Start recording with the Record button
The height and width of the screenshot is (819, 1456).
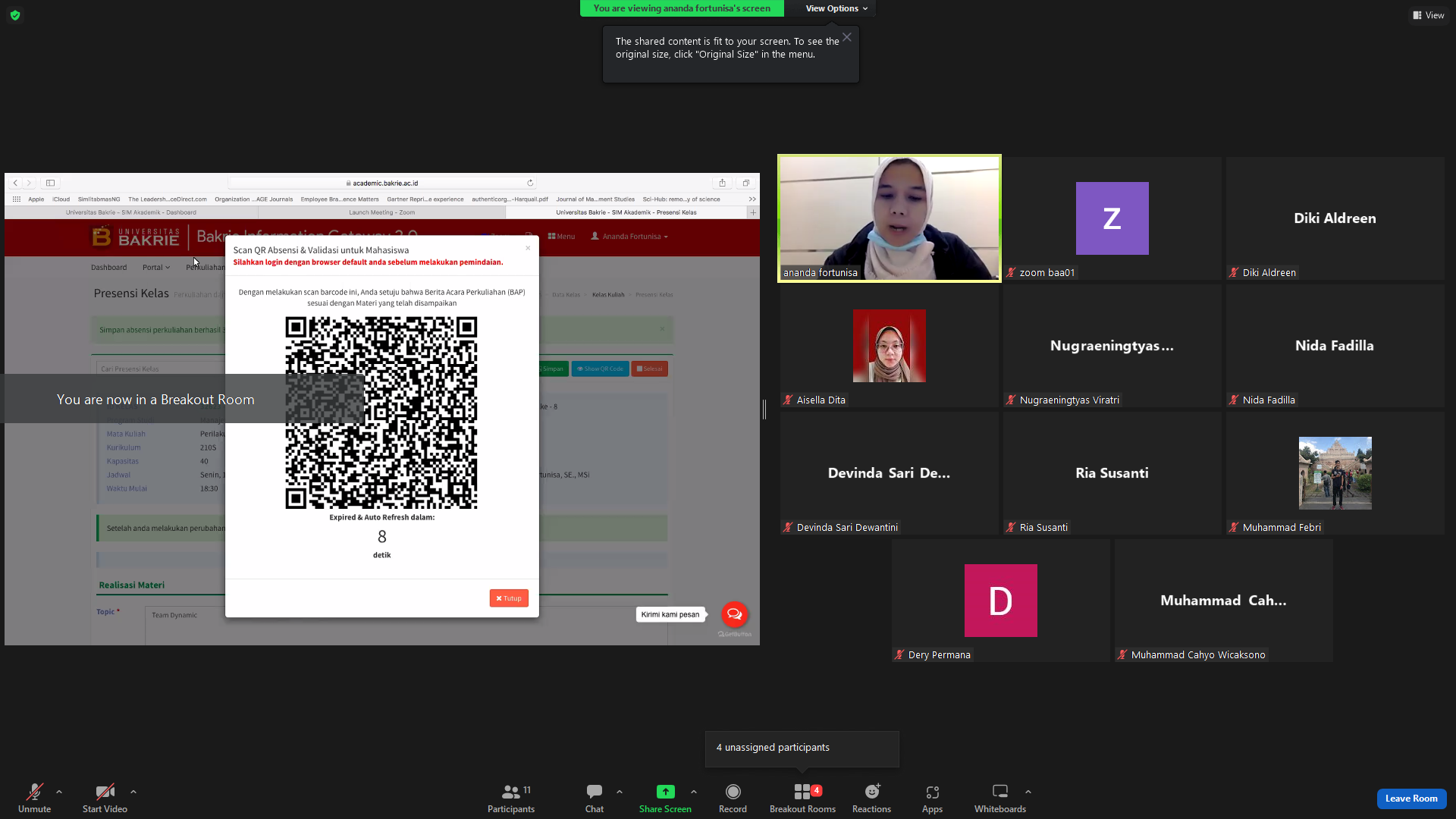click(x=733, y=798)
